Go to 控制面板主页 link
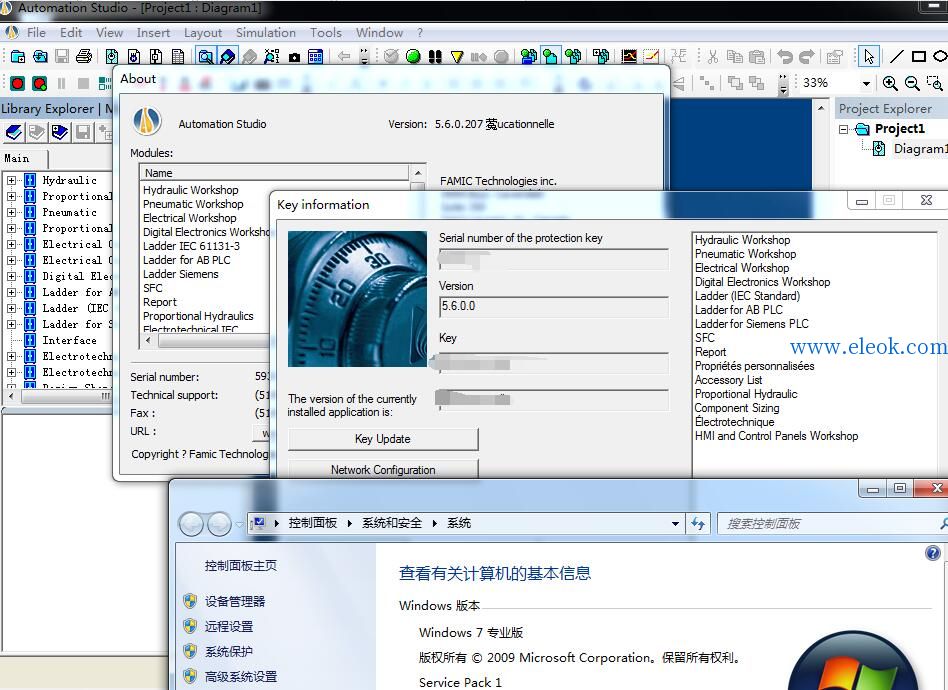This screenshot has height=690, width=948. click(241, 565)
